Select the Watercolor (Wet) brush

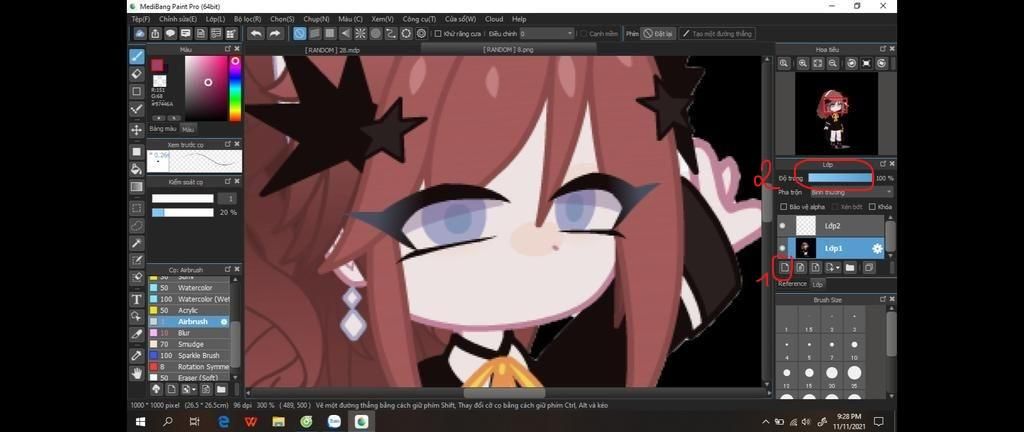(189, 299)
